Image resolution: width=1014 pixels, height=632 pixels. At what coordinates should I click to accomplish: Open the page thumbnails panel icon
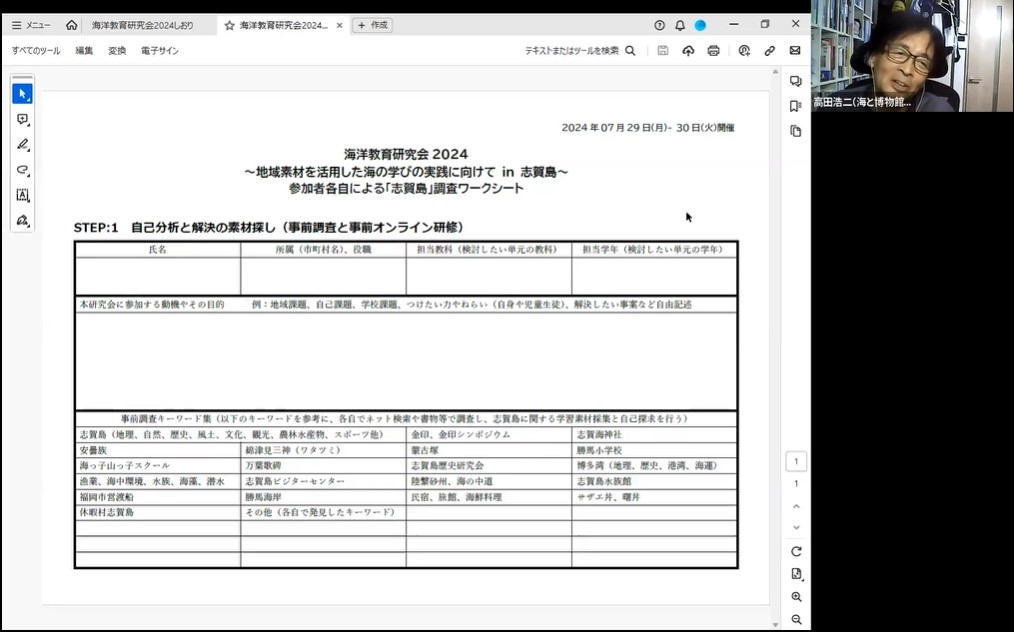(796, 131)
